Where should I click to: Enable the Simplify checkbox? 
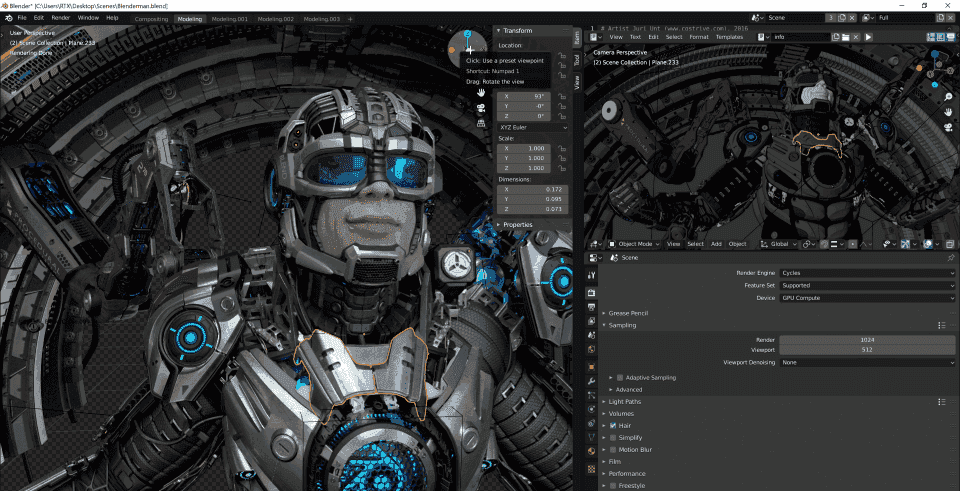click(613, 438)
